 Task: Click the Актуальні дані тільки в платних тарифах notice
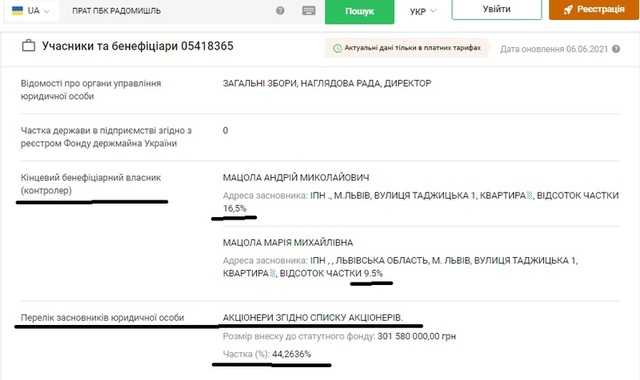pyautogui.click(x=407, y=48)
